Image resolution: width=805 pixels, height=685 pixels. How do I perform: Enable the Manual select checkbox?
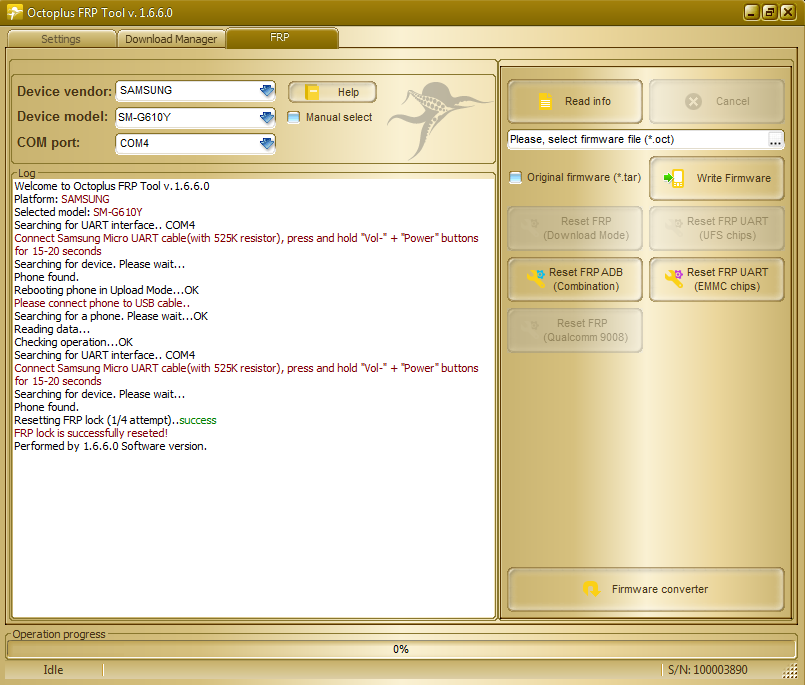point(293,118)
